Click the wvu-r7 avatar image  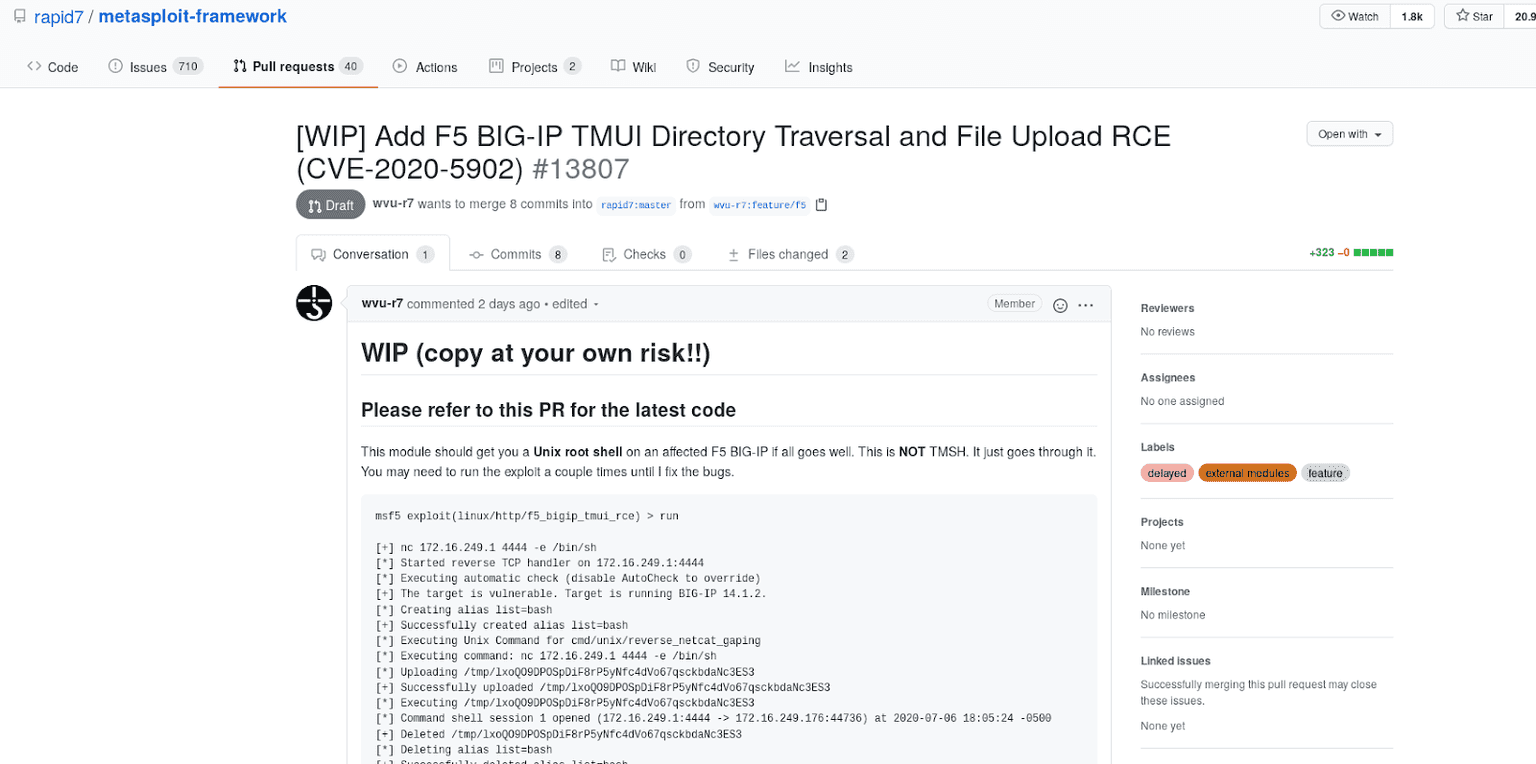314,303
